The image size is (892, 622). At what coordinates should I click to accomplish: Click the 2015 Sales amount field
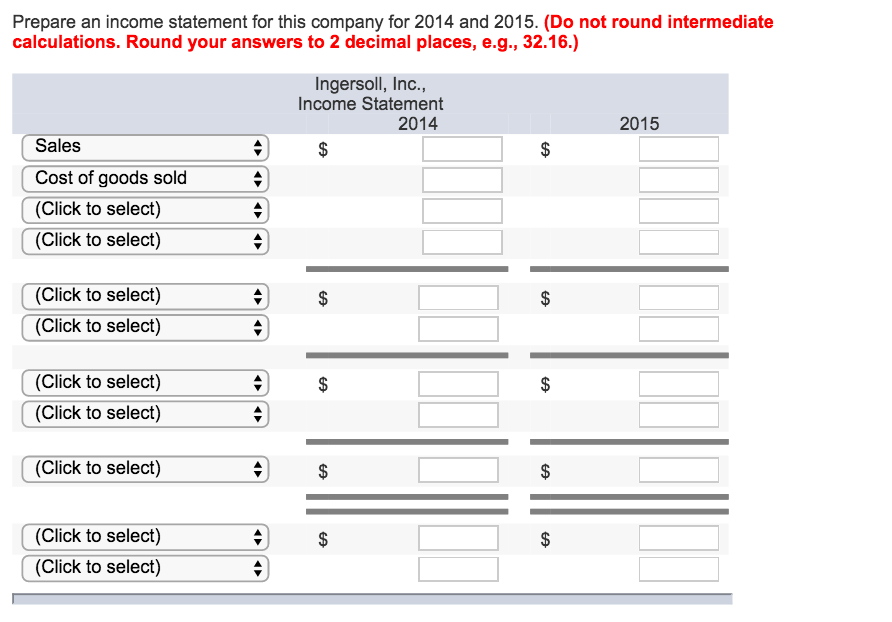coord(679,149)
